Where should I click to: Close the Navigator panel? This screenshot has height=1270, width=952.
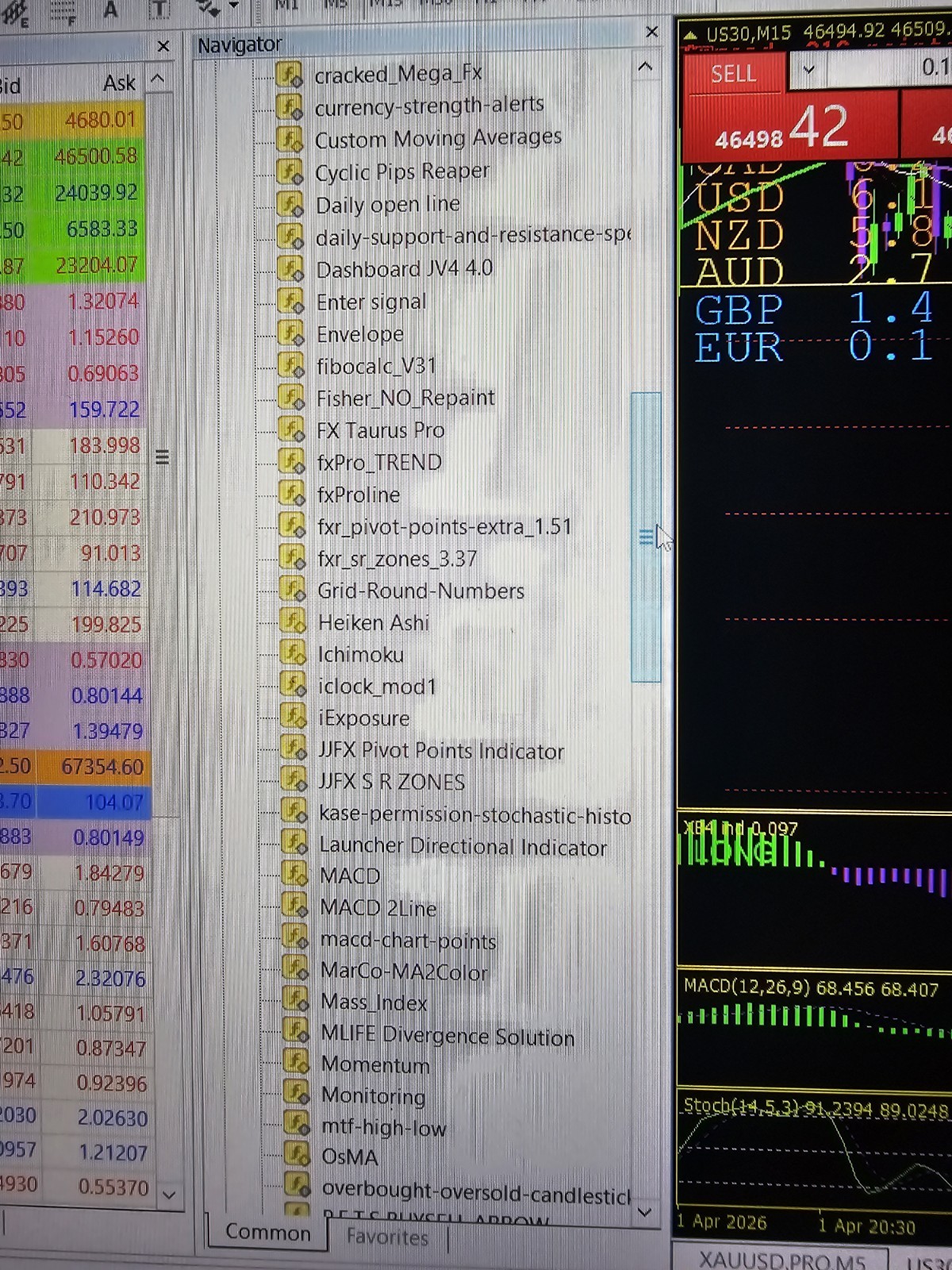coord(652,32)
